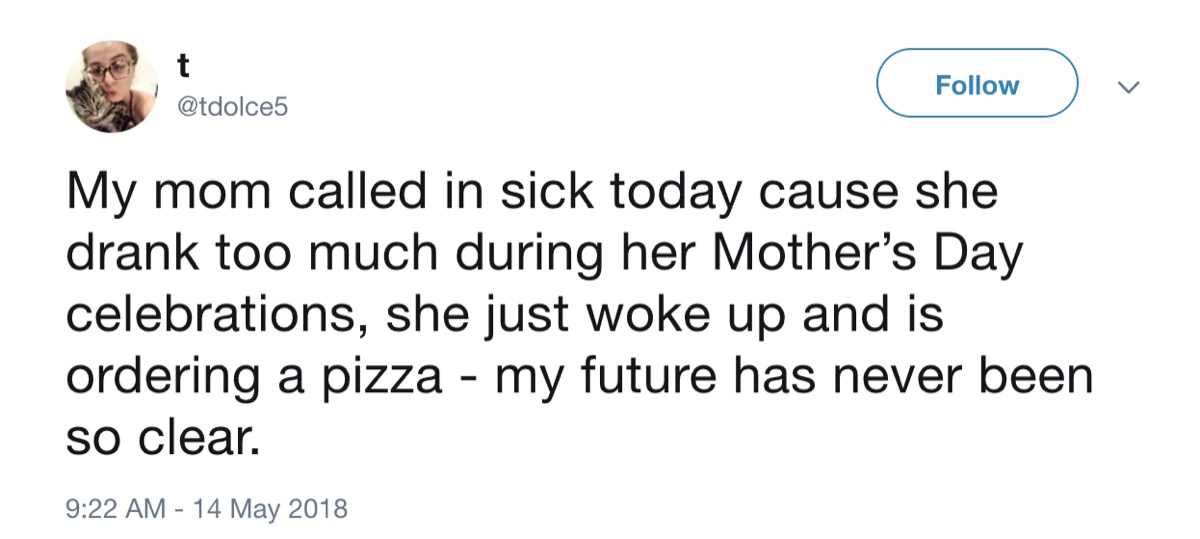Open the user's profile avatar photo

click(x=111, y=87)
